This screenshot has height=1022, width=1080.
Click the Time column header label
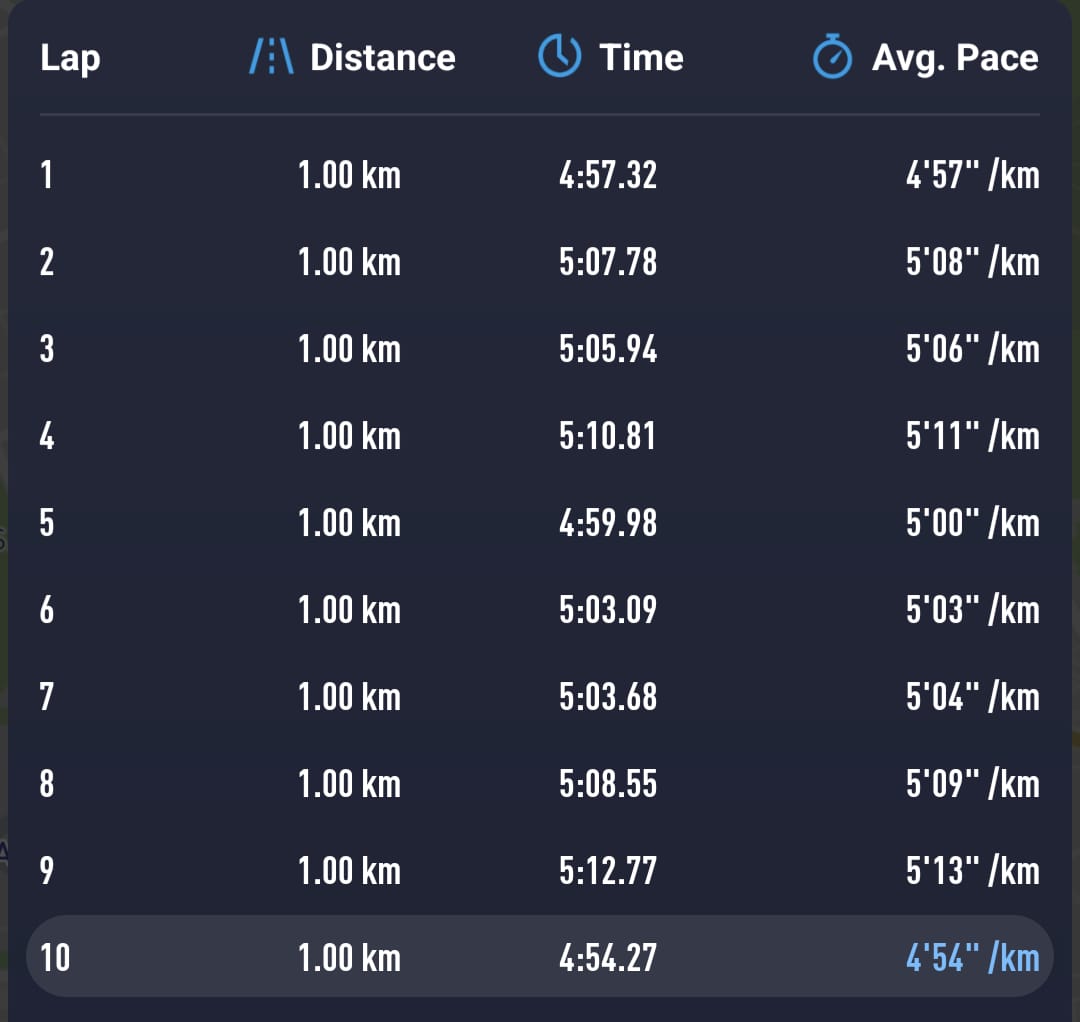point(641,58)
